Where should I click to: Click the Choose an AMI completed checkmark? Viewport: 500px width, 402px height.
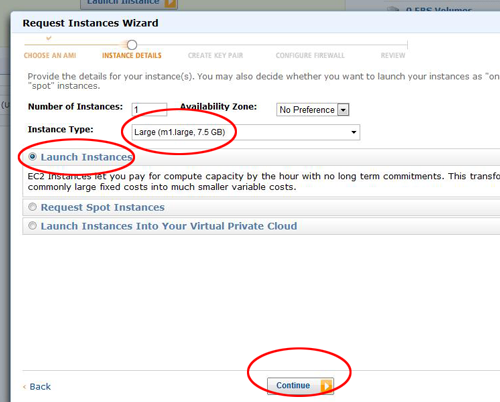(x=49, y=38)
